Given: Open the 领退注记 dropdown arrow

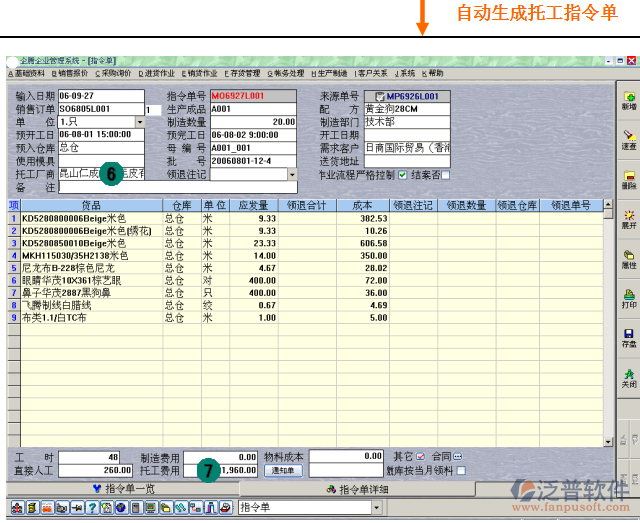Looking at the screenshot, I should tap(292, 174).
